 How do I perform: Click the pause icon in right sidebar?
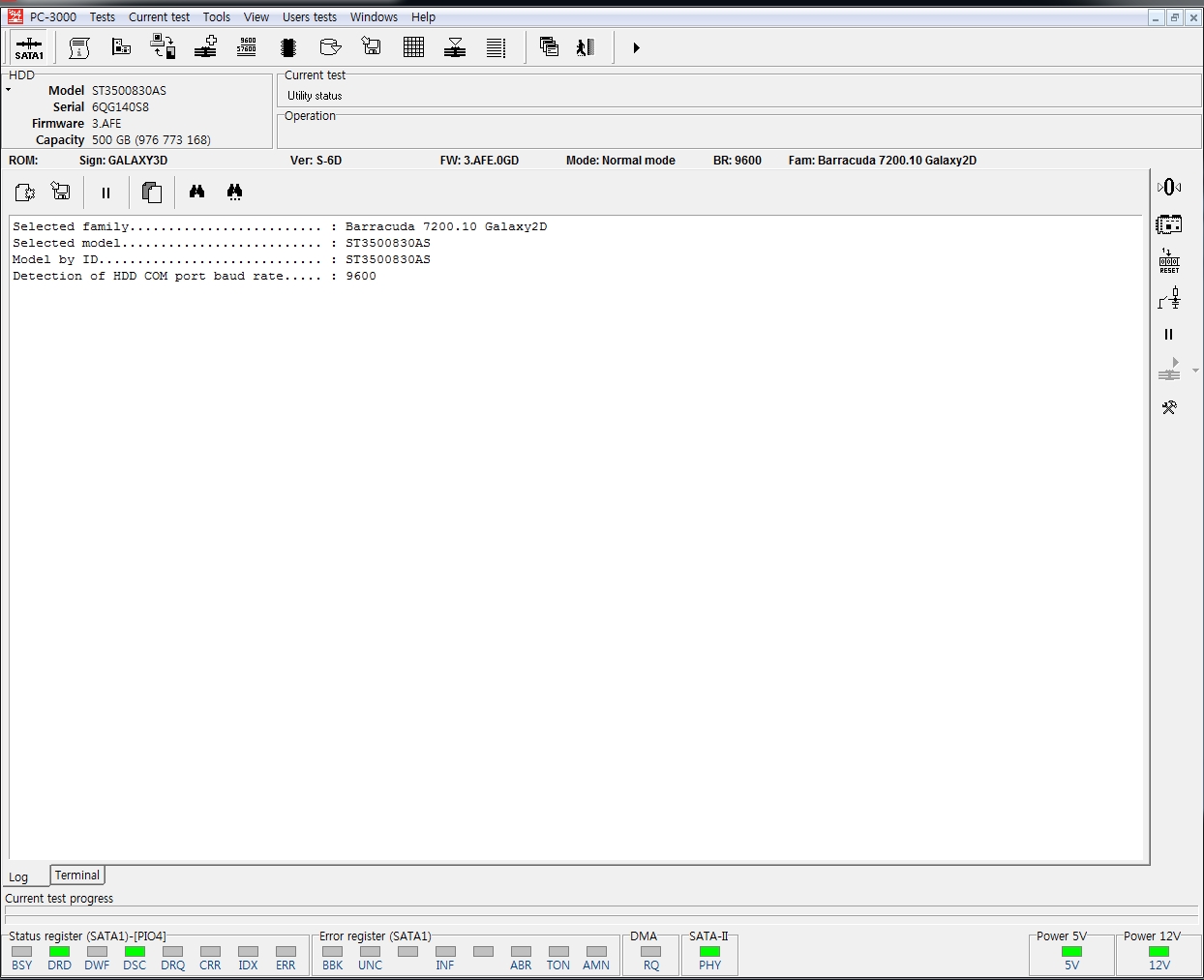[1168, 335]
